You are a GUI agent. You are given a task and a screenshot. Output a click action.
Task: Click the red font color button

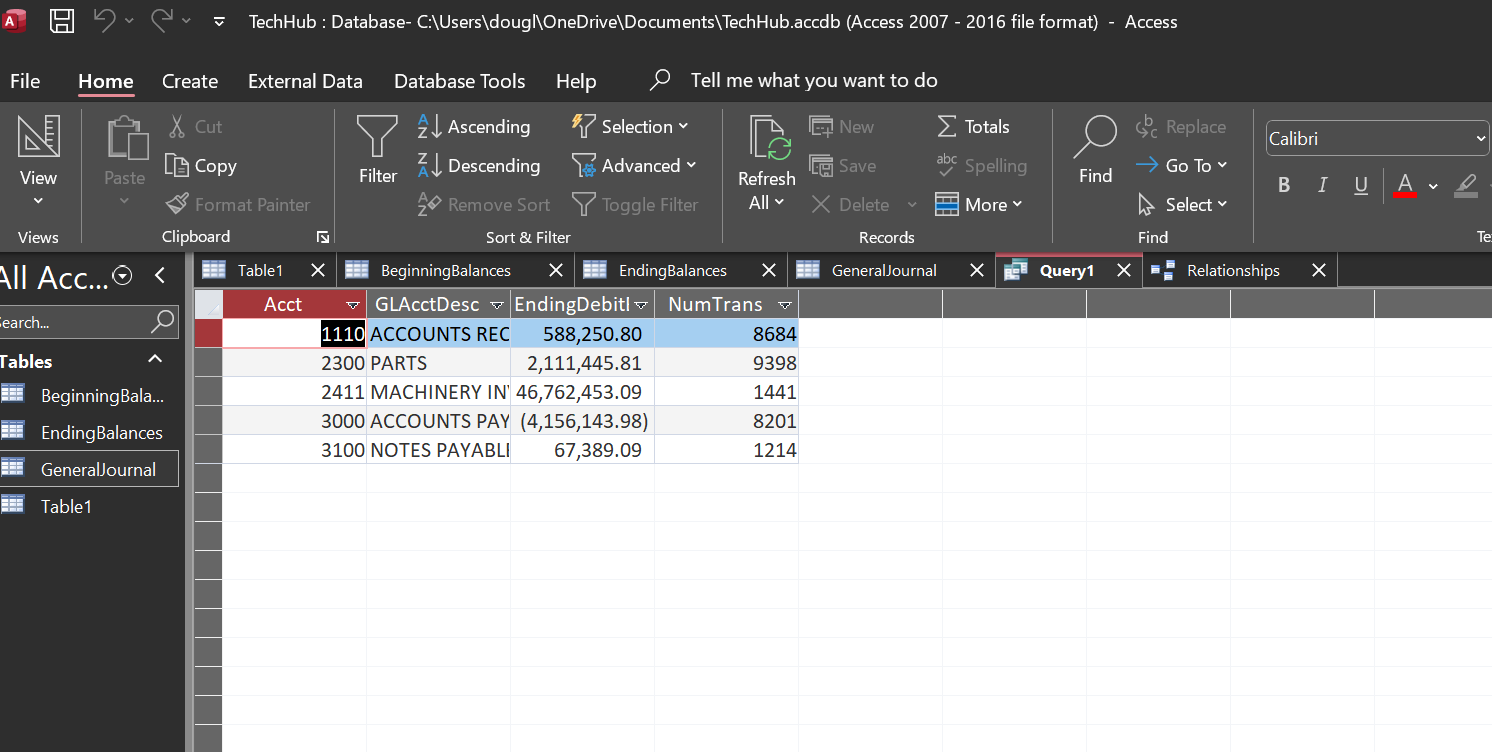1405,185
